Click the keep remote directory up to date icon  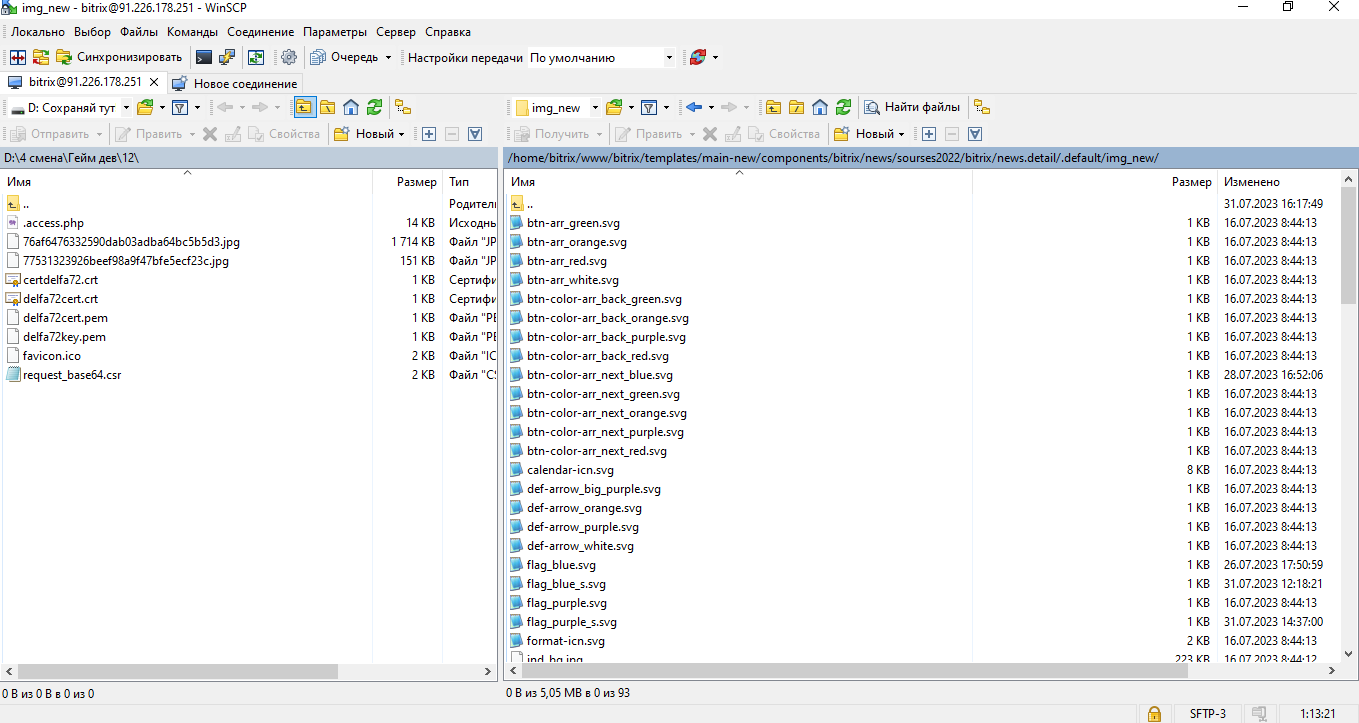click(x=256, y=57)
